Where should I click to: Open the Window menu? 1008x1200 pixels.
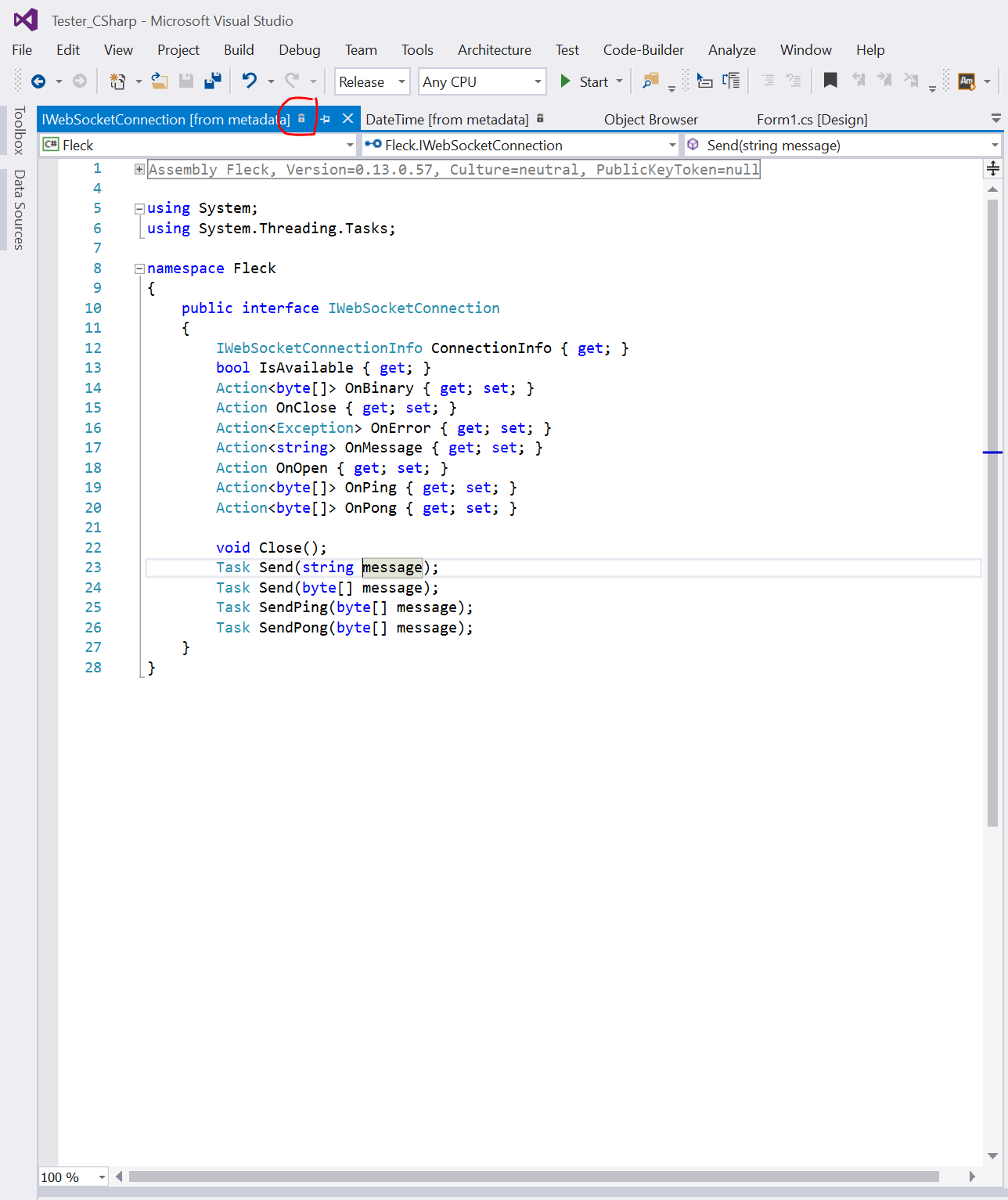click(805, 50)
